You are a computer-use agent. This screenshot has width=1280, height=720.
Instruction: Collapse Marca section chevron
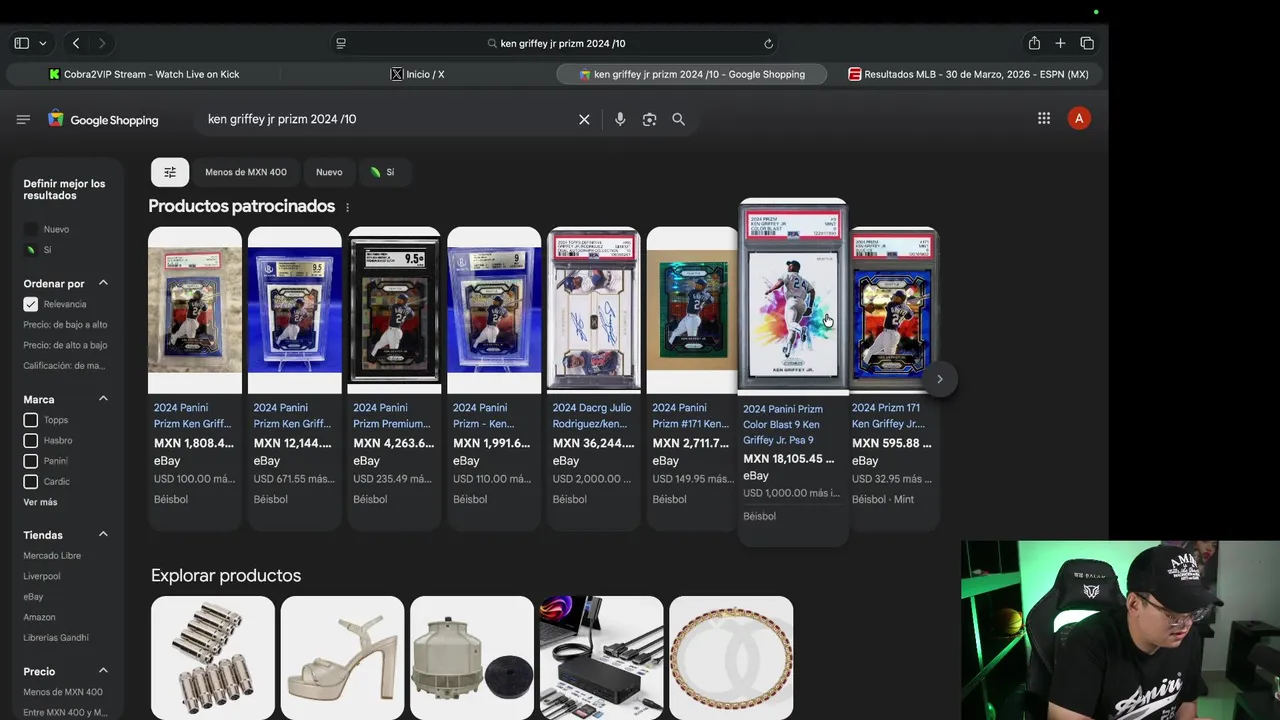coord(103,399)
